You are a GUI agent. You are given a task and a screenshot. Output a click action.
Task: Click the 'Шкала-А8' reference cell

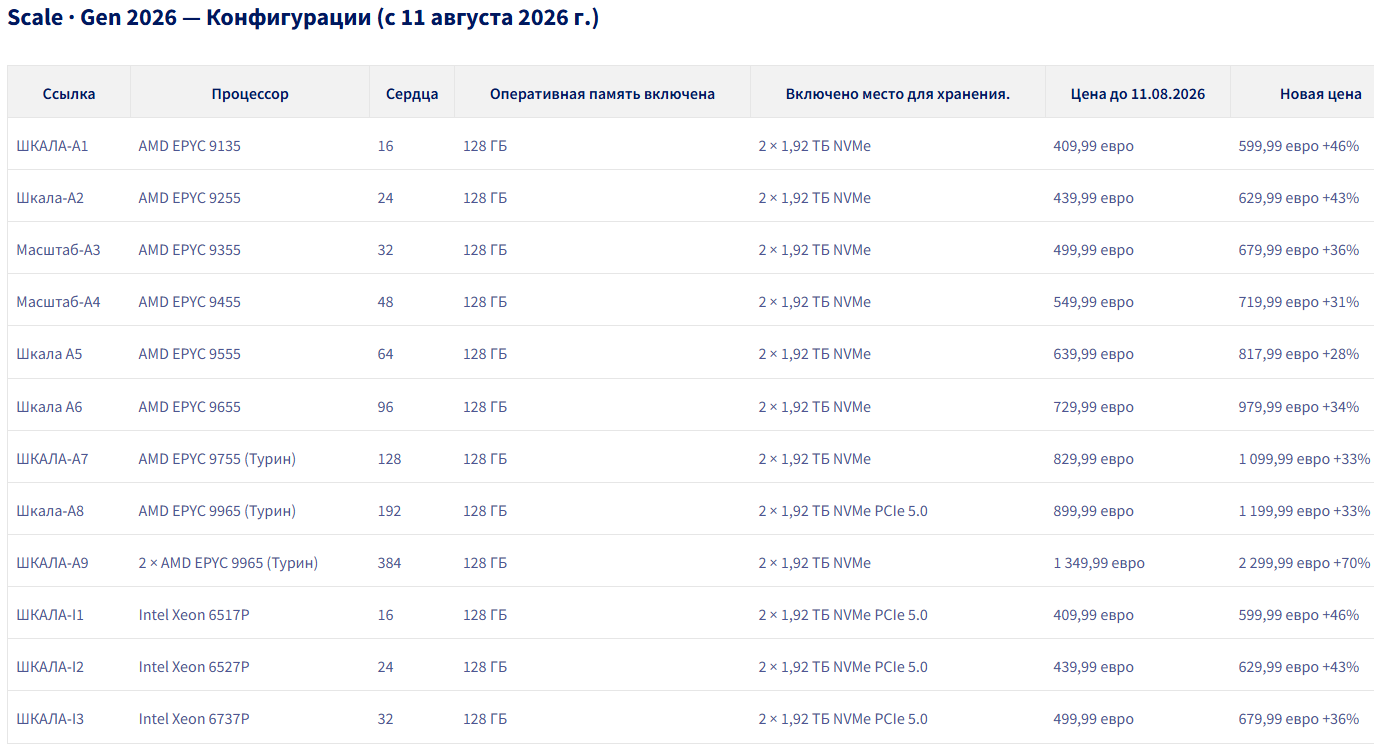pos(50,511)
